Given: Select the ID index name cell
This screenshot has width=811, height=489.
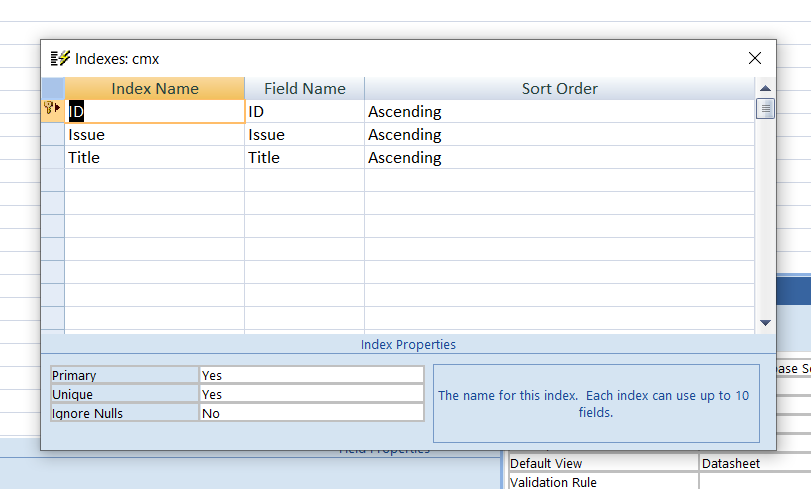Looking at the screenshot, I should [155, 111].
